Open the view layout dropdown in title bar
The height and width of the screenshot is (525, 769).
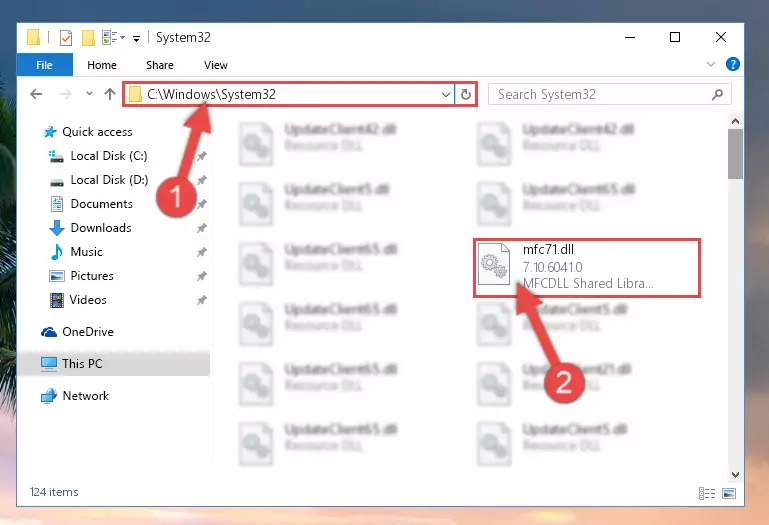(113, 38)
